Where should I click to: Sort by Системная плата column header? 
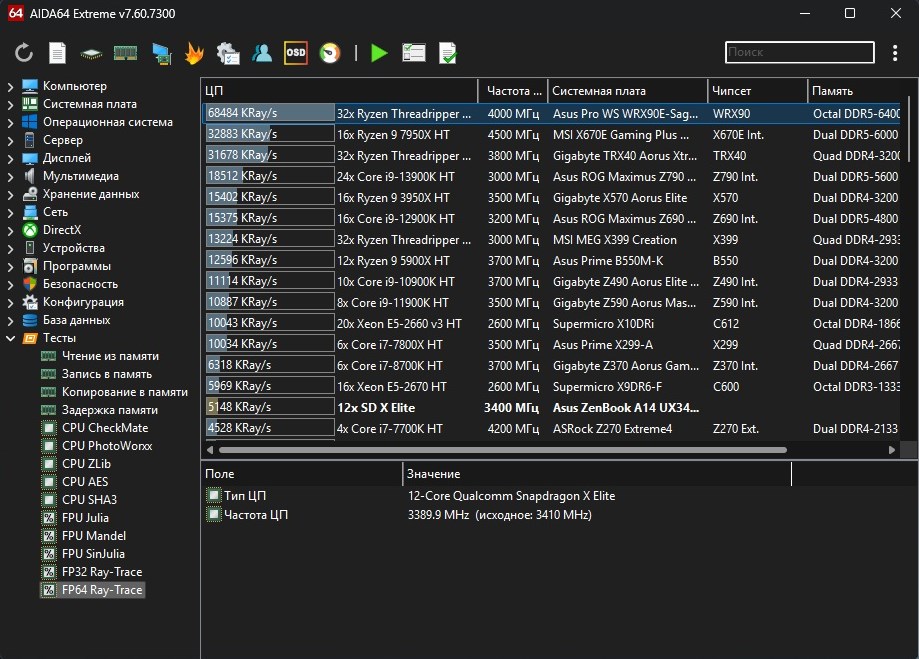(x=627, y=91)
